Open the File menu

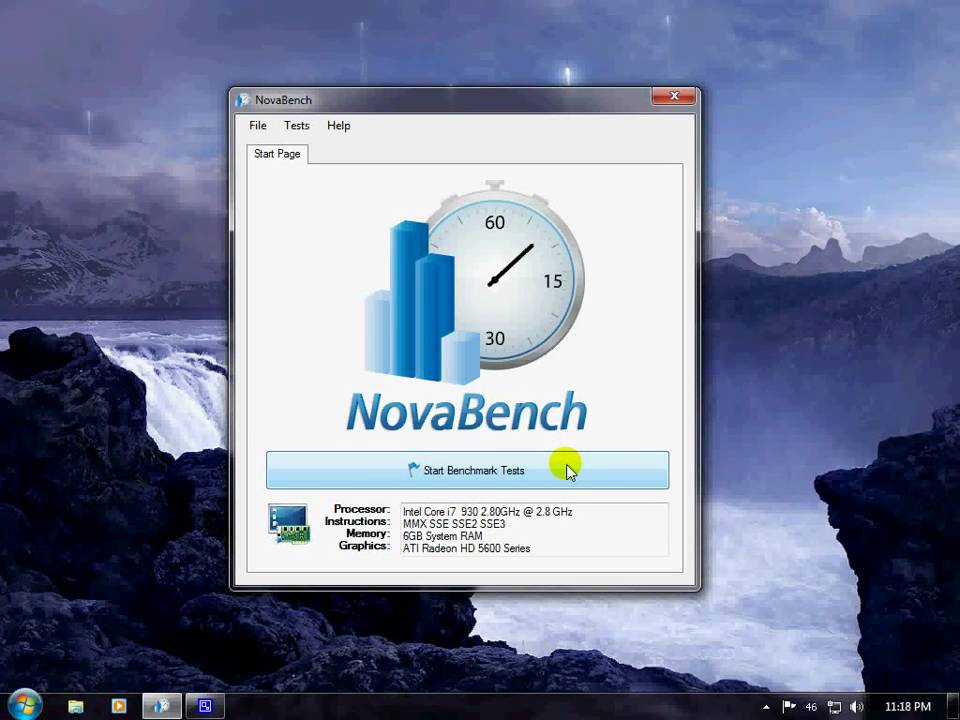tap(258, 126)
